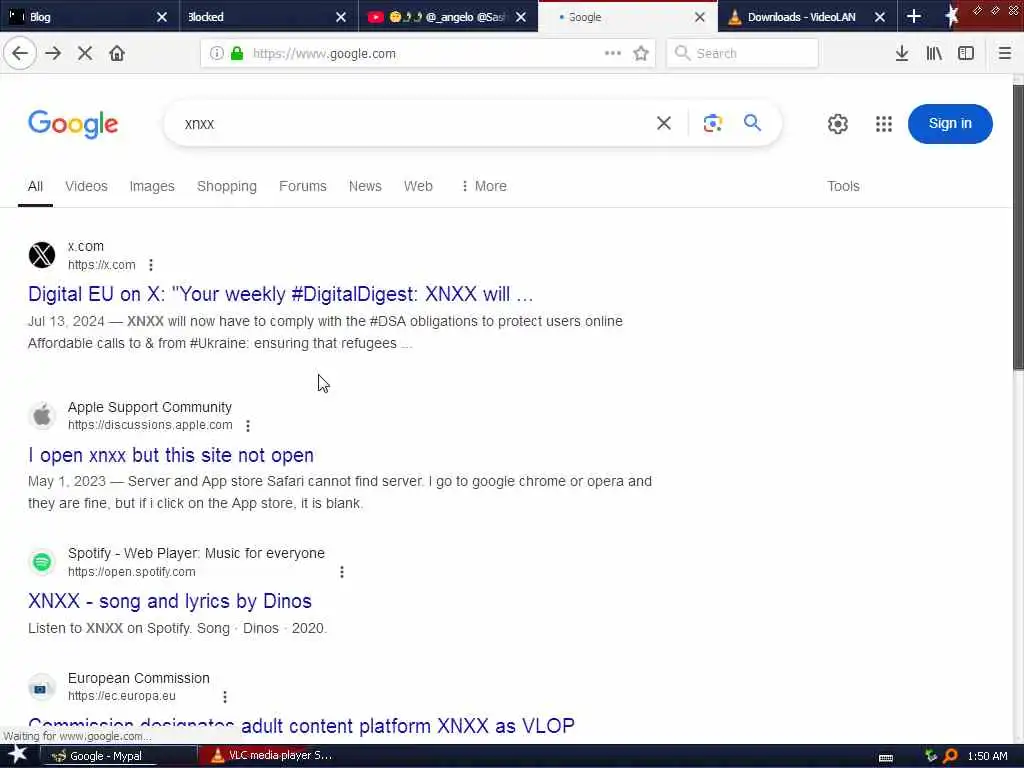This screenshot has width=1024, height=768.
Task: Open options for the x.com result
Action: (x=151, y=265)
